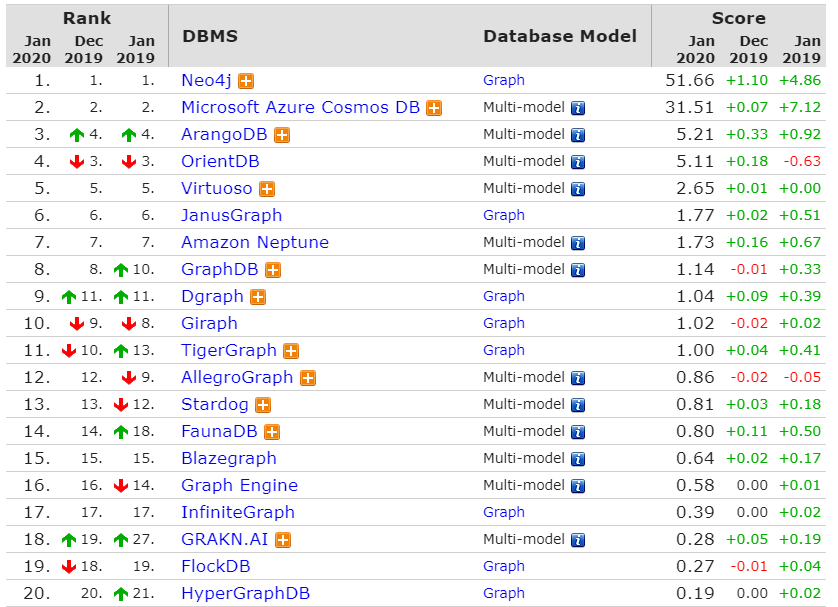Visit the Blazegraph page
This screenshot has height=607, width=838.
pos(229,458)
